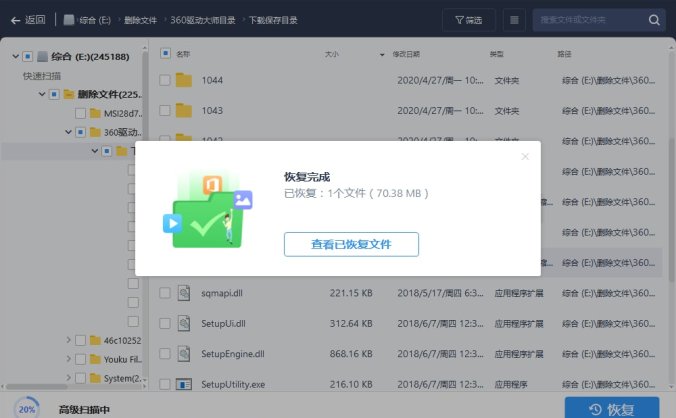
Task: Collapse the 360驱动 tree node
Action: [x=68, y=132]
